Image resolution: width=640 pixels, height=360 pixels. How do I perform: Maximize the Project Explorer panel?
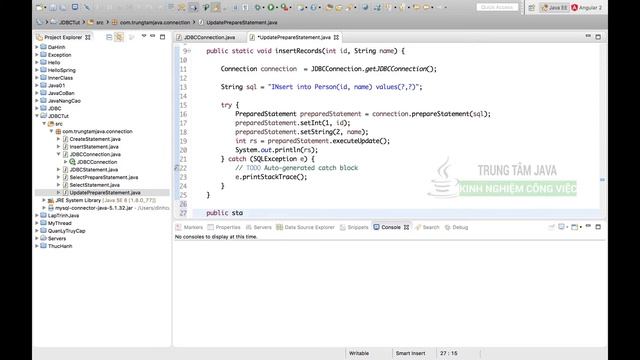pyautogui.click(x=162, y=37)
